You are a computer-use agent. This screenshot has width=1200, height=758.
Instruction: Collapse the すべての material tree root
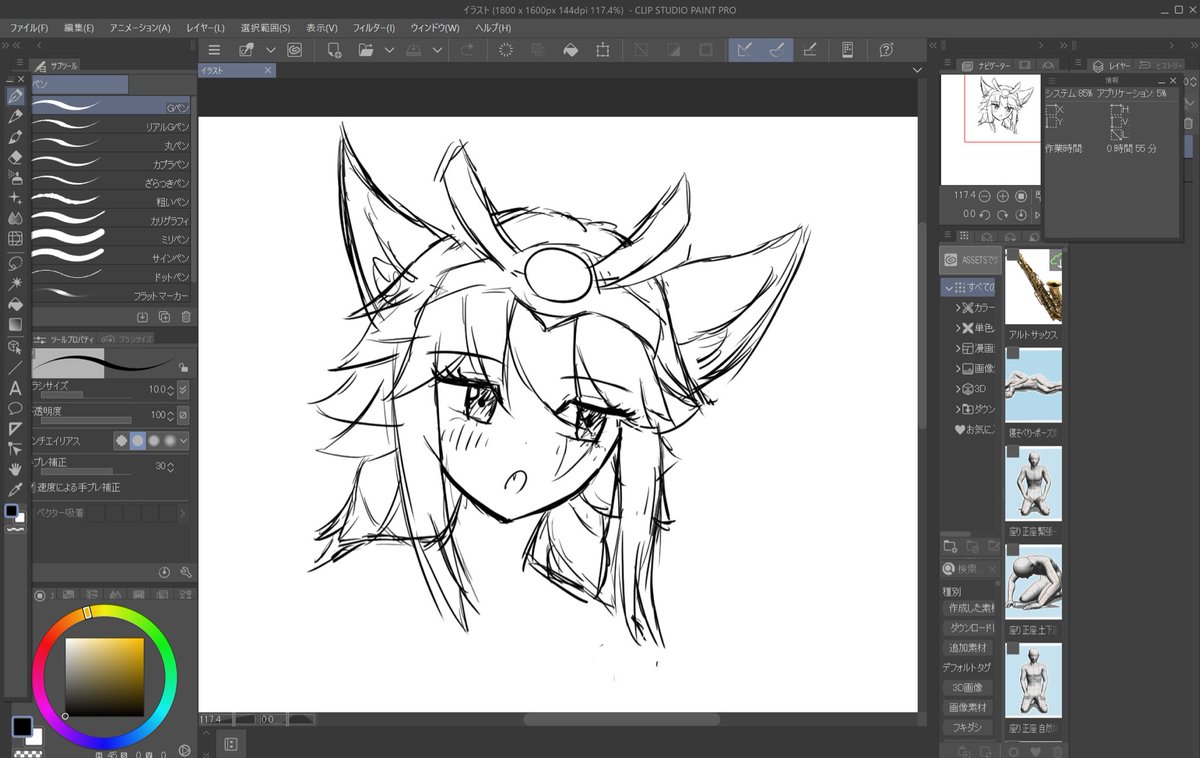pyautogui.click(x=948, y=288)
